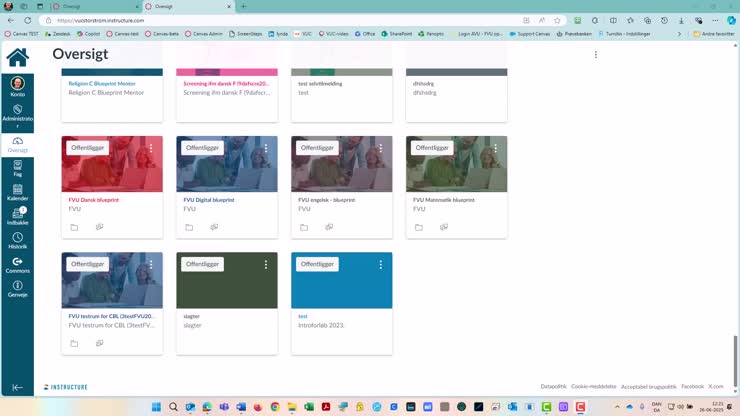
Task: Open discussions icon on FVU testrum card
Action: coord(100,343)
